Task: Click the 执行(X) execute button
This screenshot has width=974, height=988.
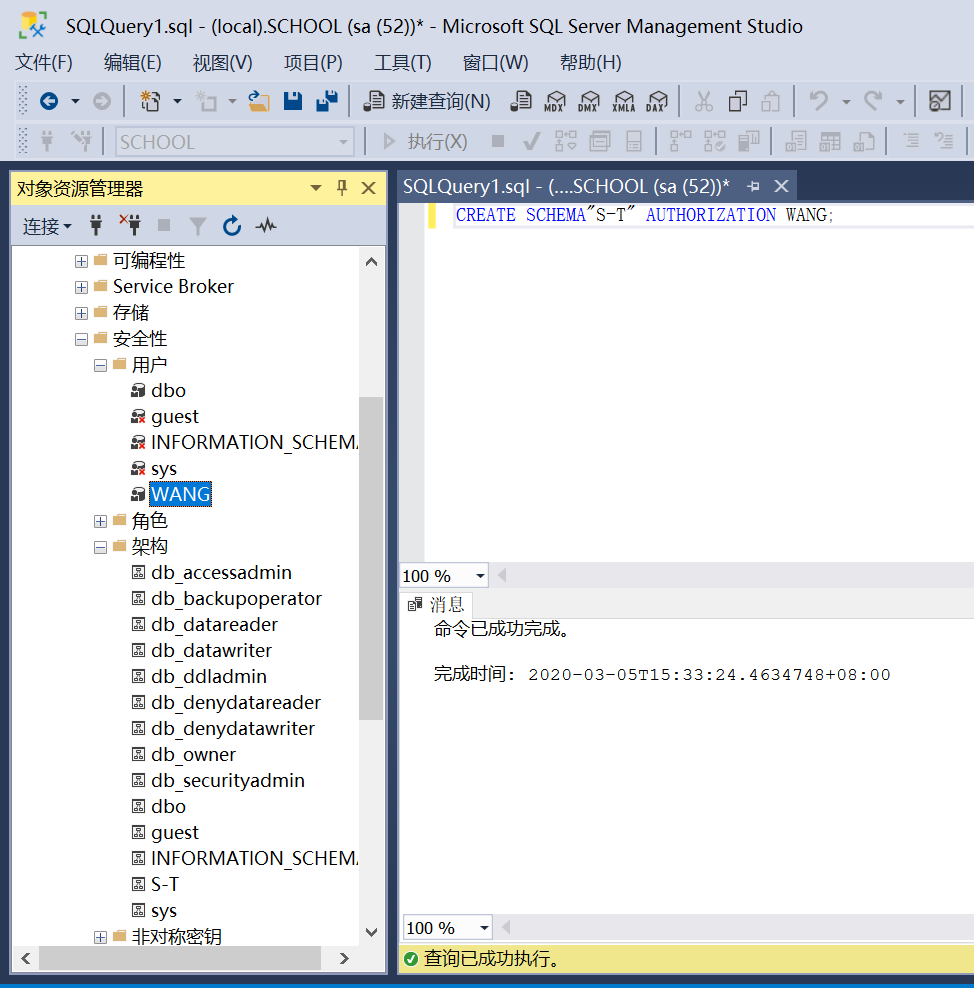Action: tap(426, 141)
